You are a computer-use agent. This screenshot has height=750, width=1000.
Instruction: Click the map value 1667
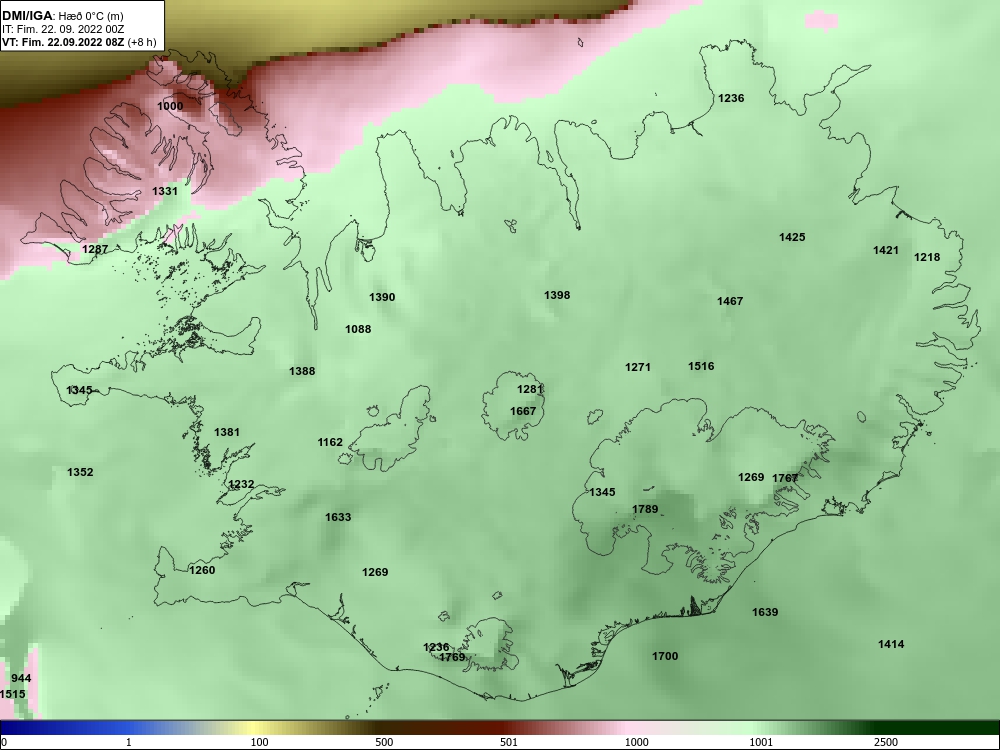tap(523, 411)
